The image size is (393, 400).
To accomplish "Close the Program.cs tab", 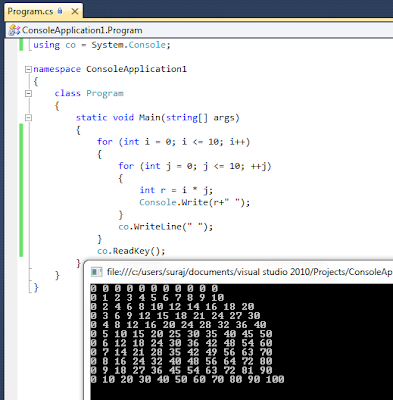I will point(75,12).
